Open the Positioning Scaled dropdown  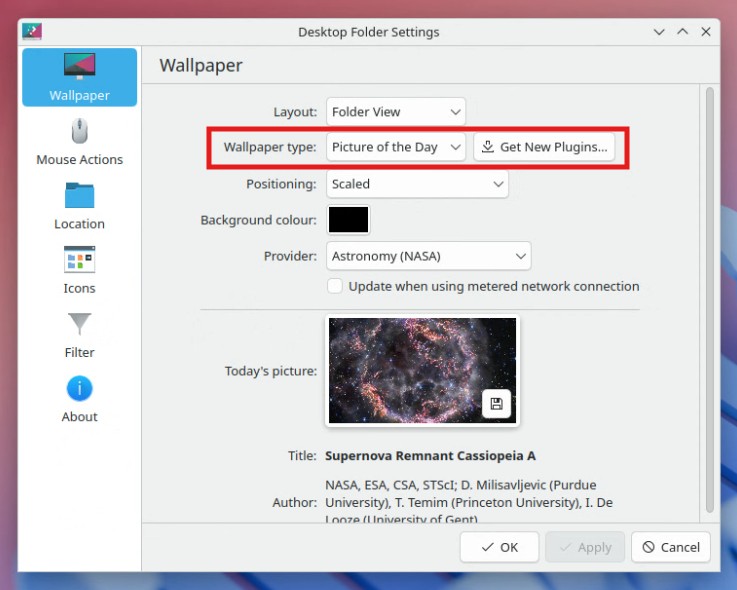click(x=417, y=184)
